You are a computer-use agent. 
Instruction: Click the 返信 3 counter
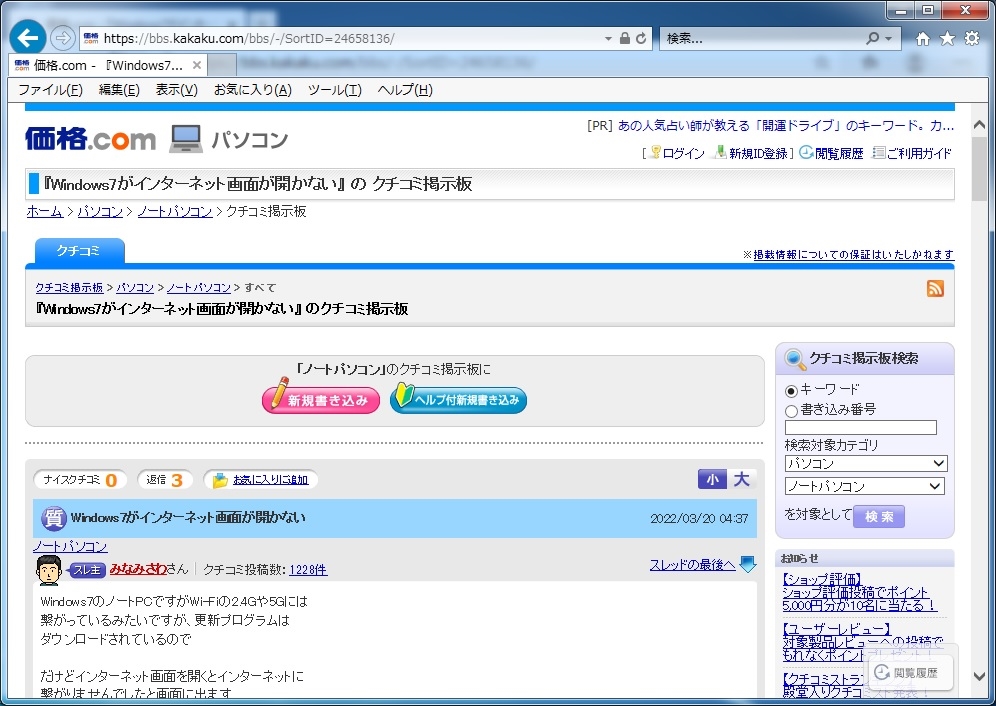[x=165, y=480]
